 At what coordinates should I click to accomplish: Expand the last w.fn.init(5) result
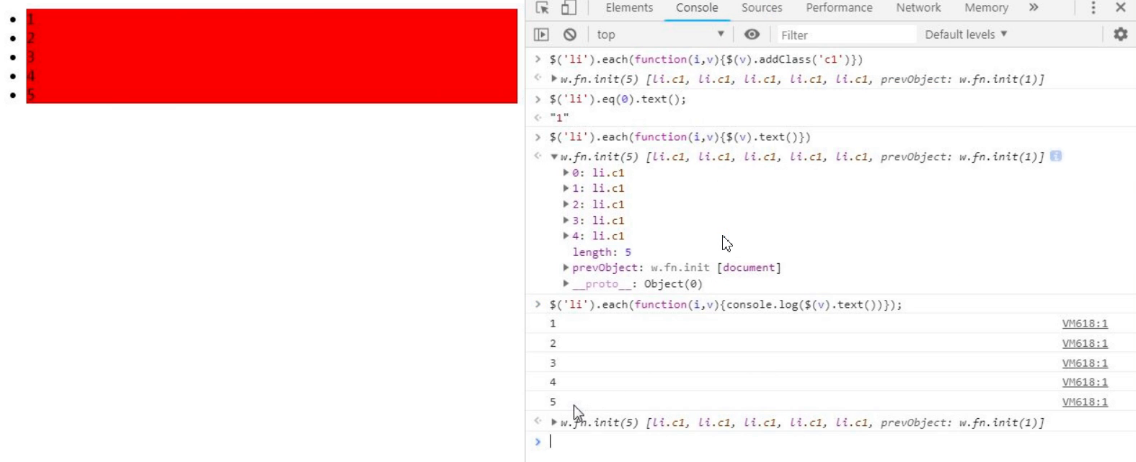tap(554, 422)
